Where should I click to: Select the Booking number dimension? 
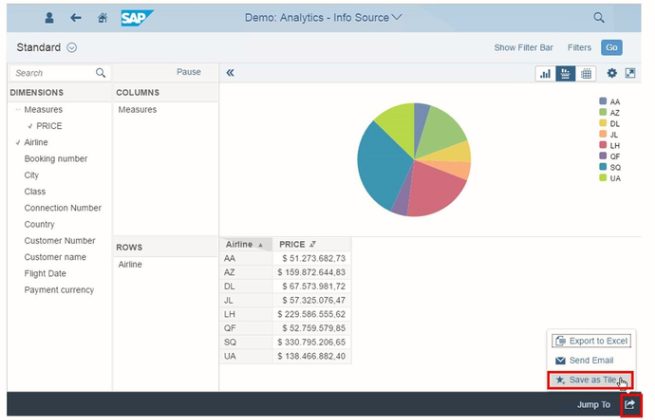tap(55, 159)
